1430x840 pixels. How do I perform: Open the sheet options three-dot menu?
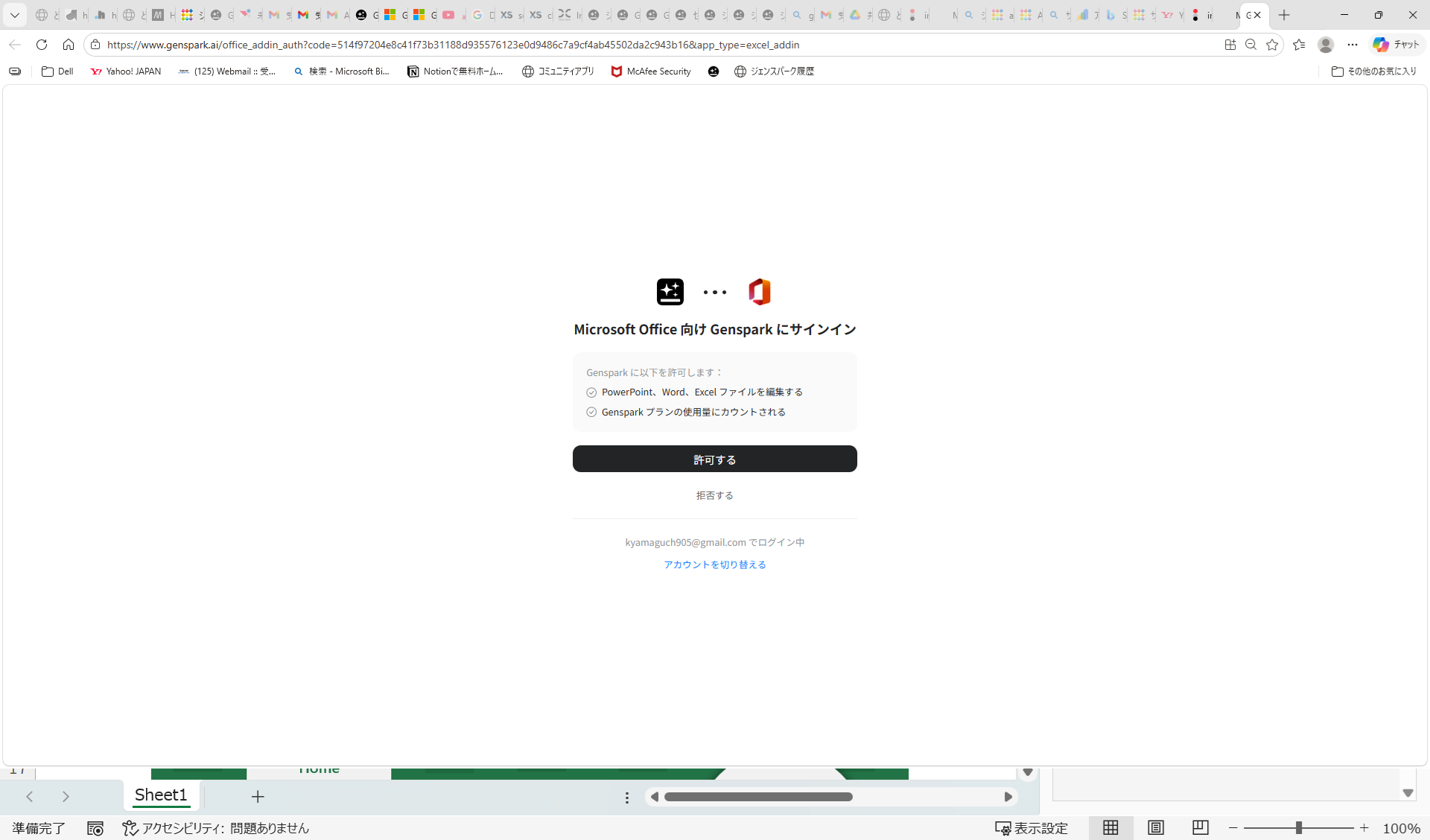[x=626, y=797]
